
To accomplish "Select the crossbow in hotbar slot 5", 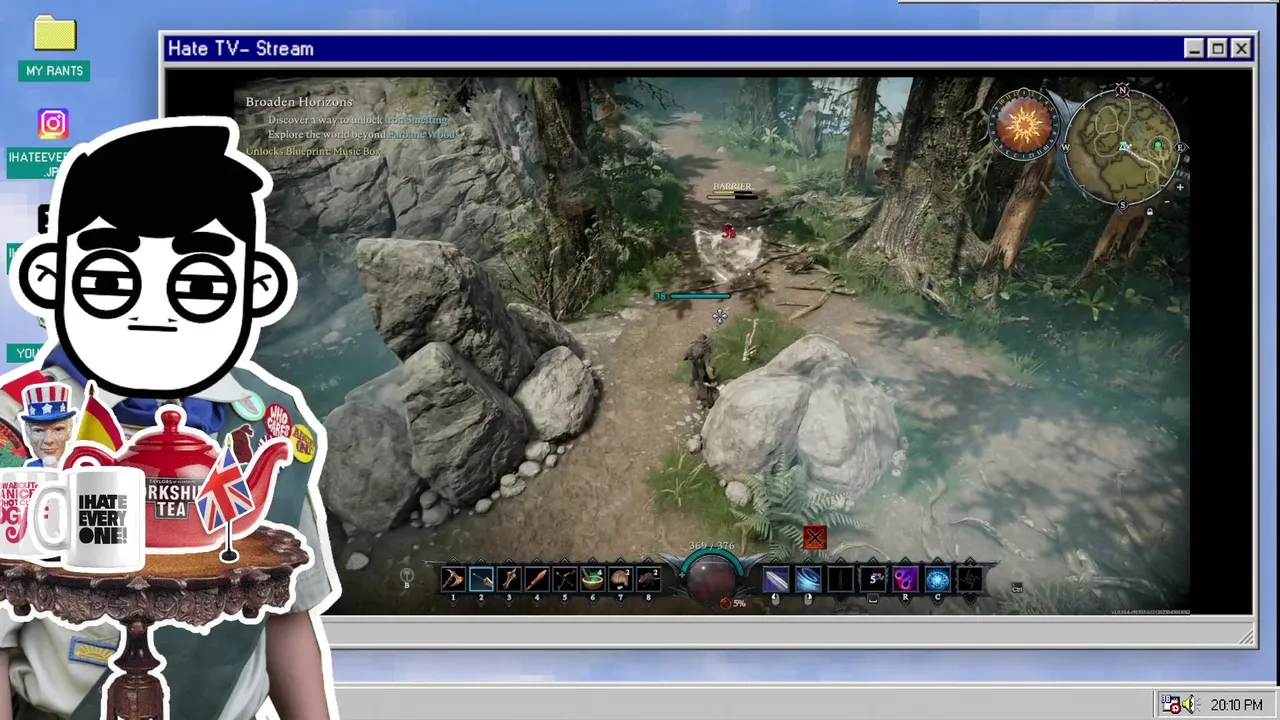I will [565, 579].
